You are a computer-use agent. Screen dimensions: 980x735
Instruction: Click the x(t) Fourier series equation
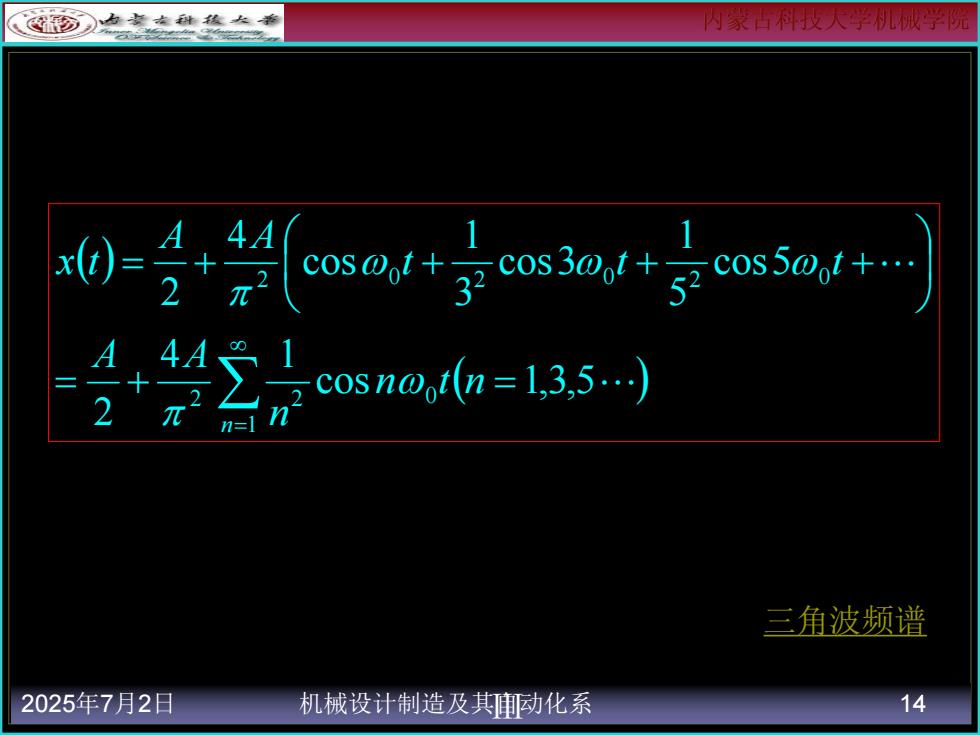[x=494, y=263]
